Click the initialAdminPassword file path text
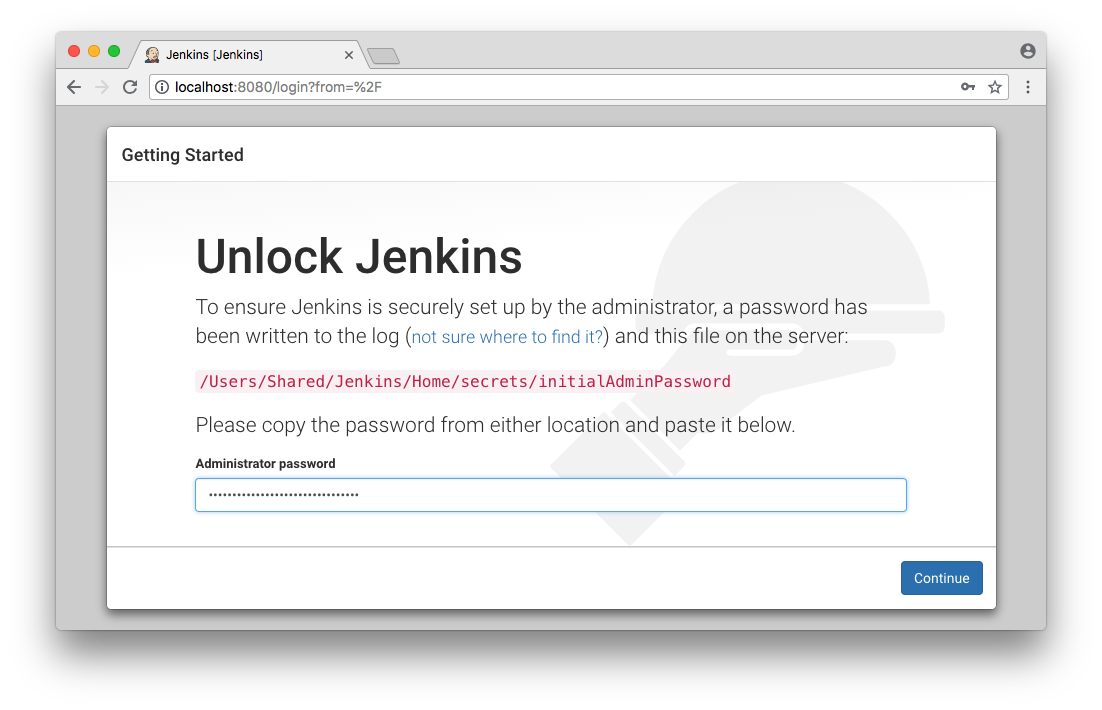Screen dimensions: 1102x710 465,381
